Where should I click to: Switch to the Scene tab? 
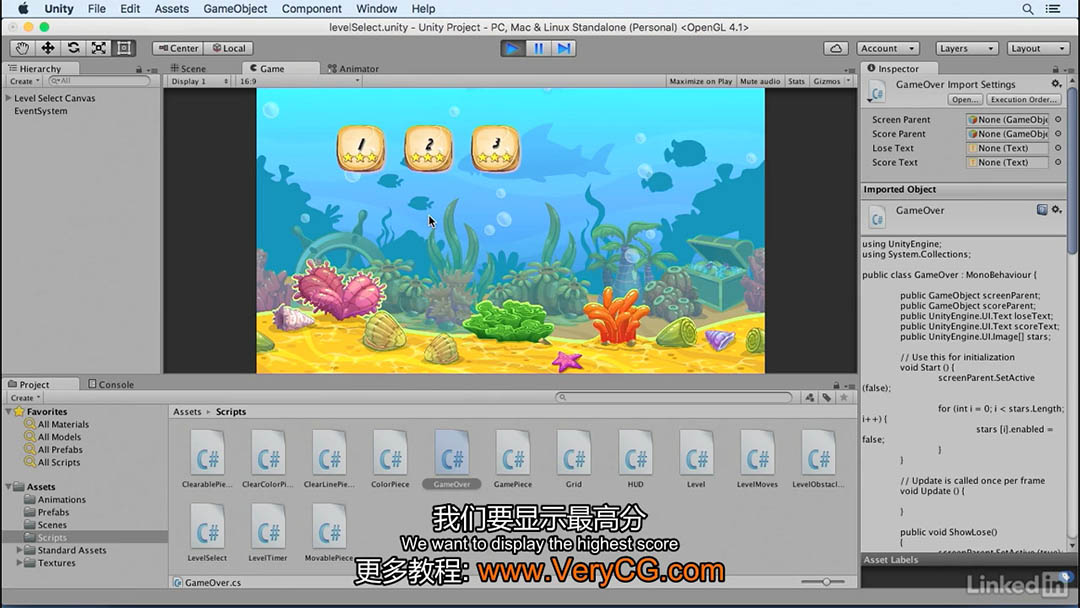188,68
